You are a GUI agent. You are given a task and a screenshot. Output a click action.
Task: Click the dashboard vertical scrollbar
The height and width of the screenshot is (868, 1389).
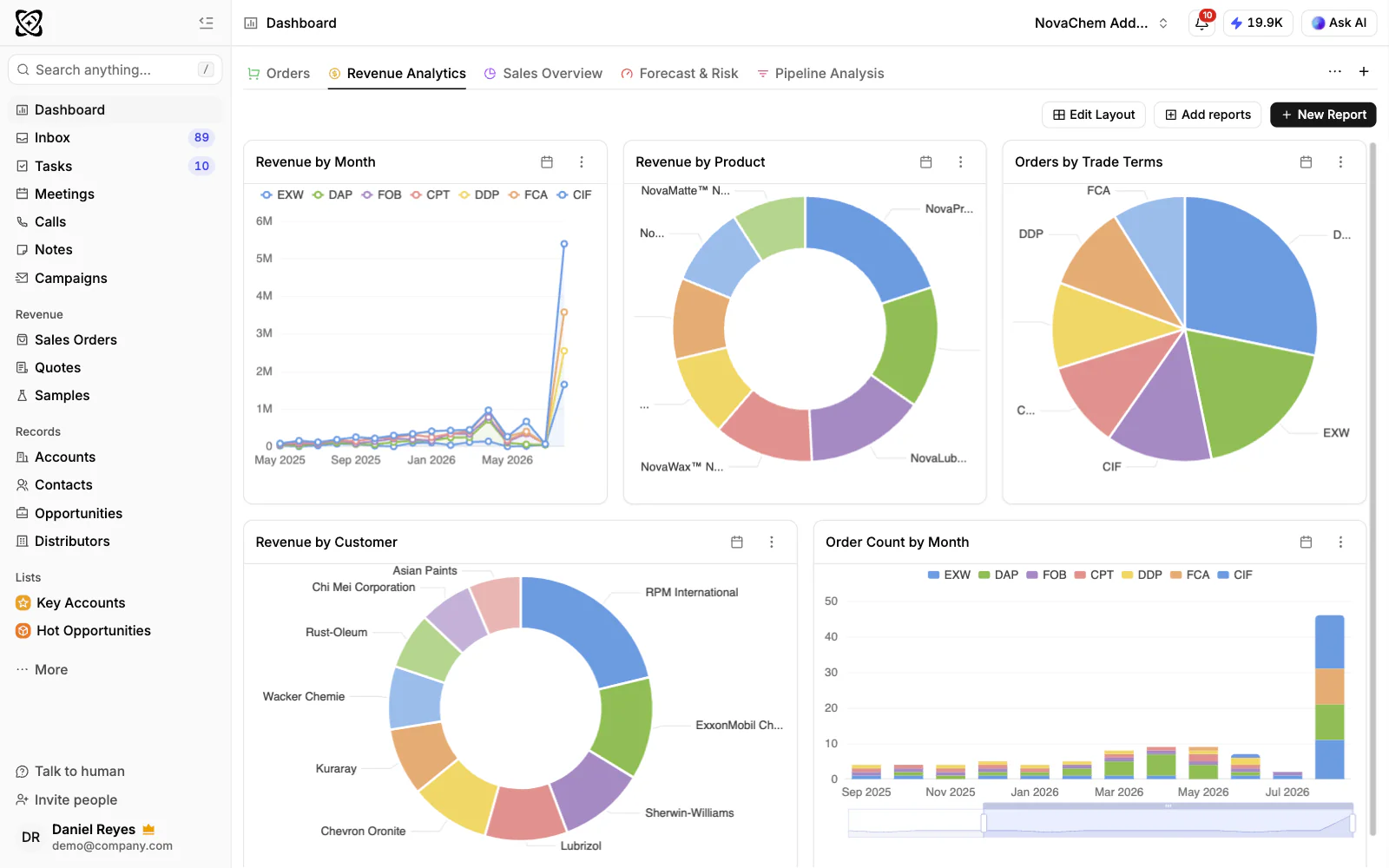(1373, 490)
